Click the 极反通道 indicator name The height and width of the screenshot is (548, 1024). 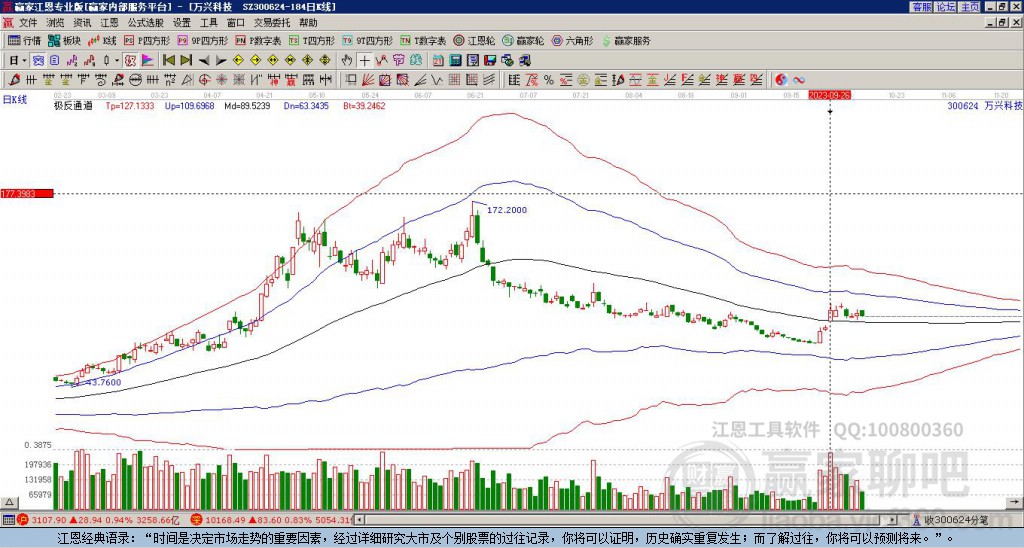pos(72,105)
